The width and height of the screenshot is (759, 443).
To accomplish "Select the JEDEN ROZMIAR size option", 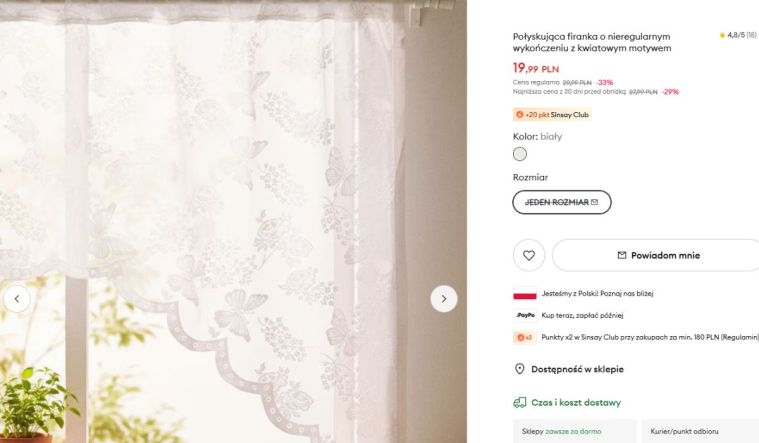I will click(x=562, y=202).
